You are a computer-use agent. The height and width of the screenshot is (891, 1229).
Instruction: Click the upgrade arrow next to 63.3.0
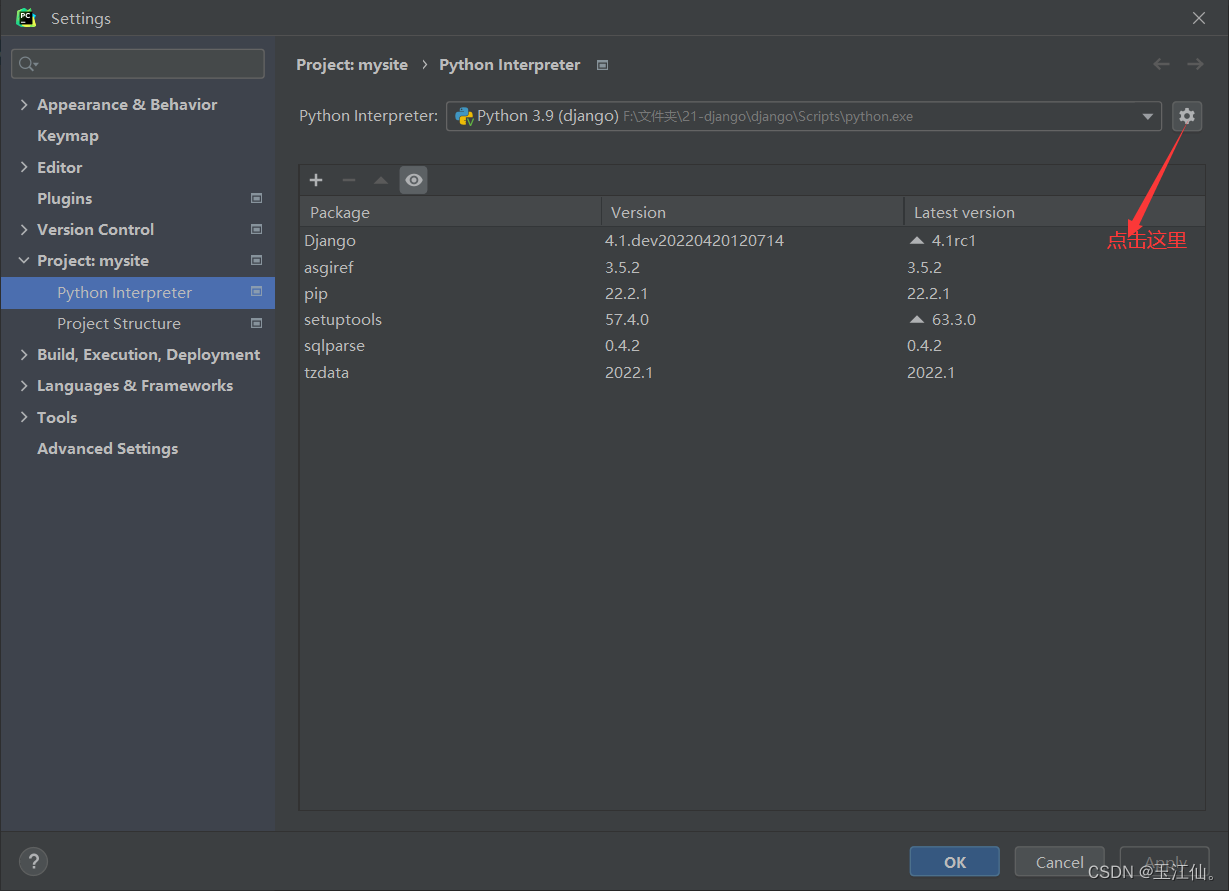pos(916,319)
